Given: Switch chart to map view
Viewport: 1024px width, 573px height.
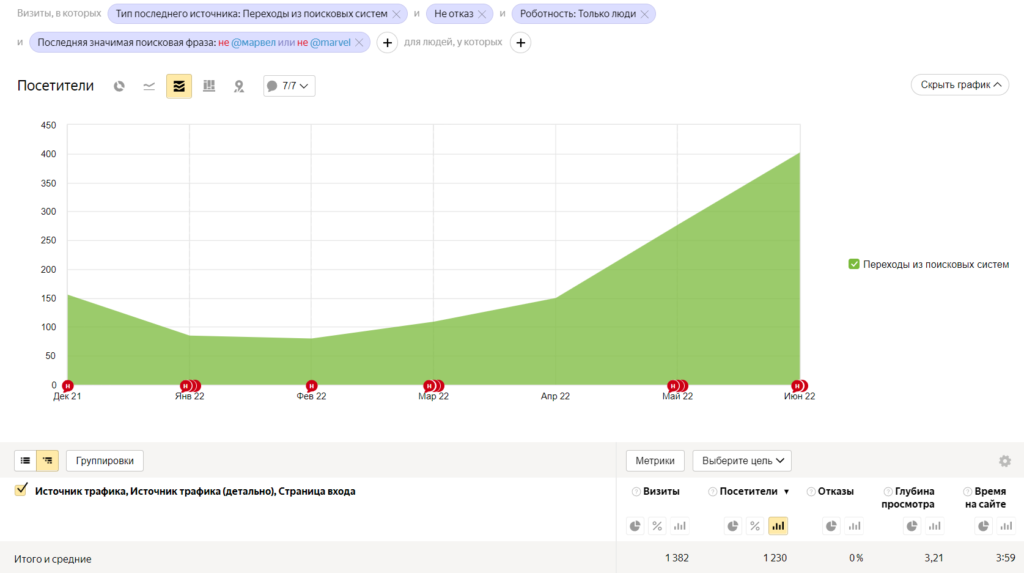Looking at the screenshot, I should (239, 86).
